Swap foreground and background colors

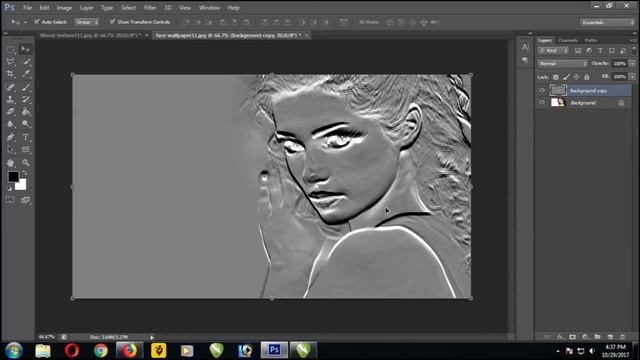click(24, 173)
